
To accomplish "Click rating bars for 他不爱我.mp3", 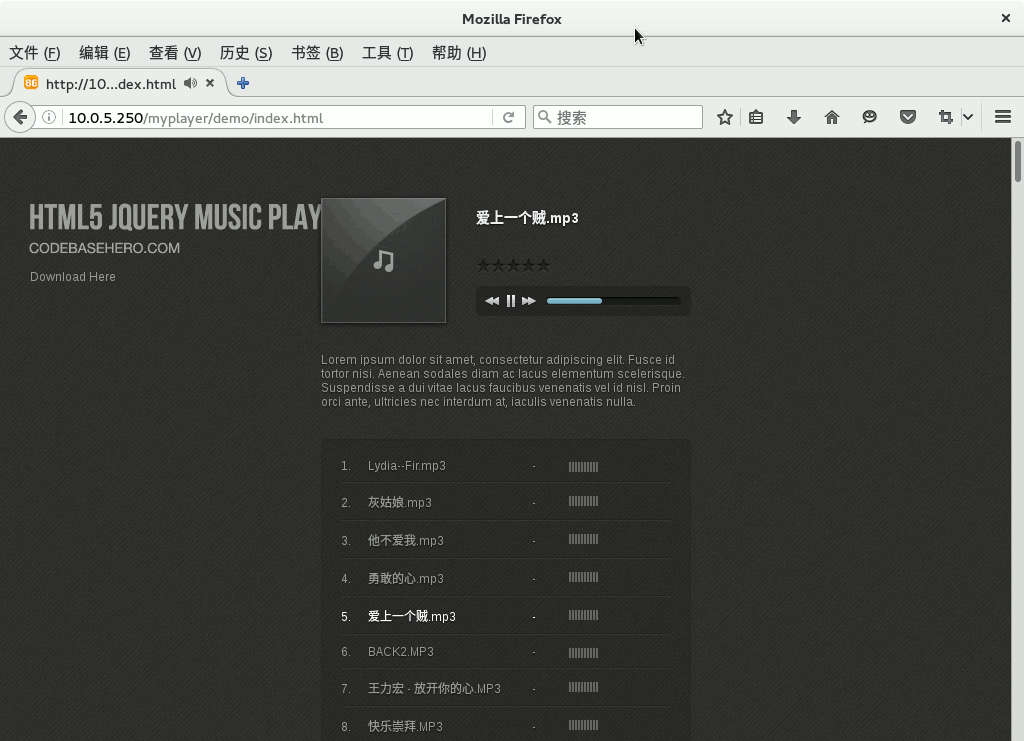I will [x=583, y=539].
